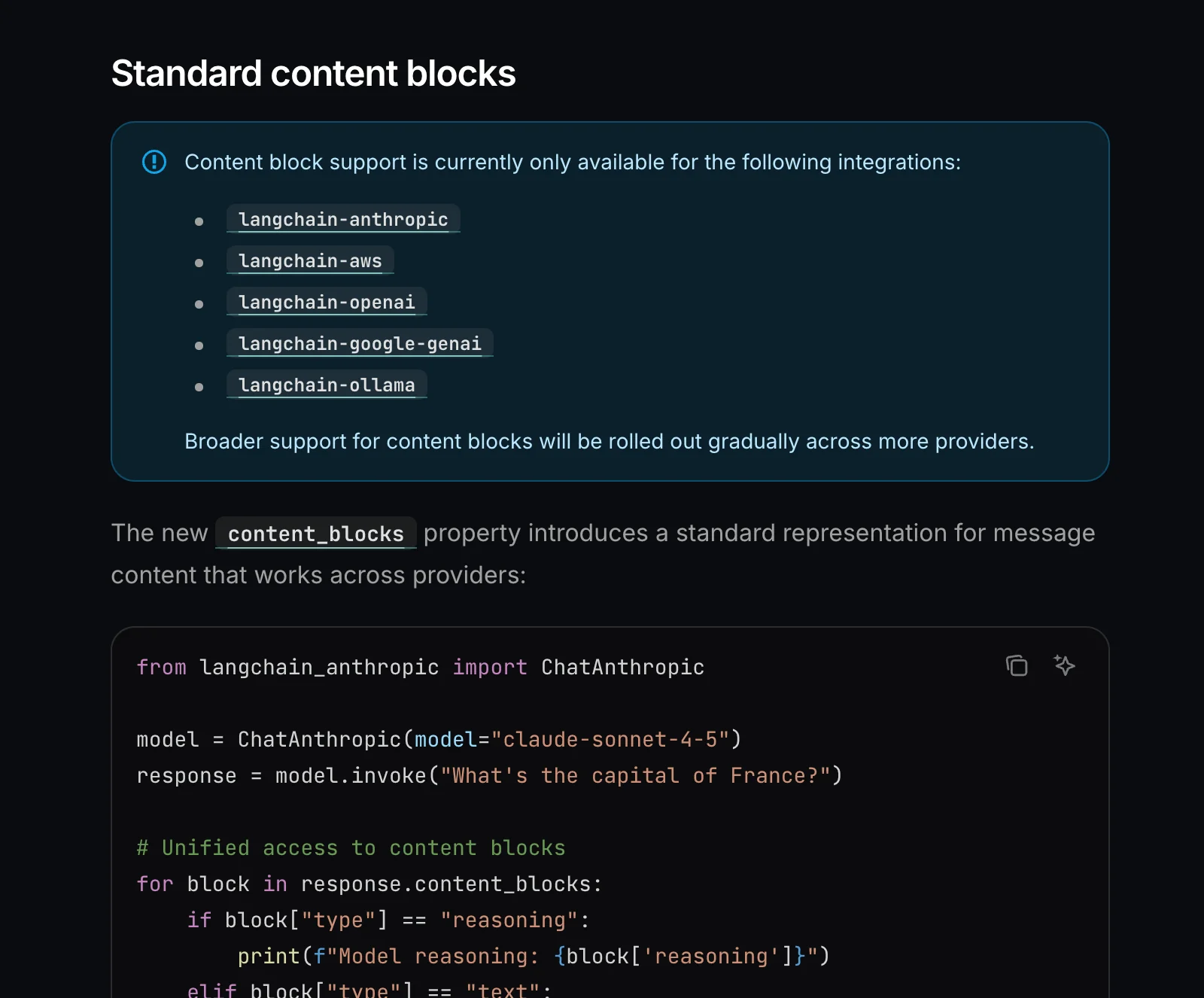Select the Standard content blocks heading
This screenshot has height=998, width=1204.
pos(313,73)
